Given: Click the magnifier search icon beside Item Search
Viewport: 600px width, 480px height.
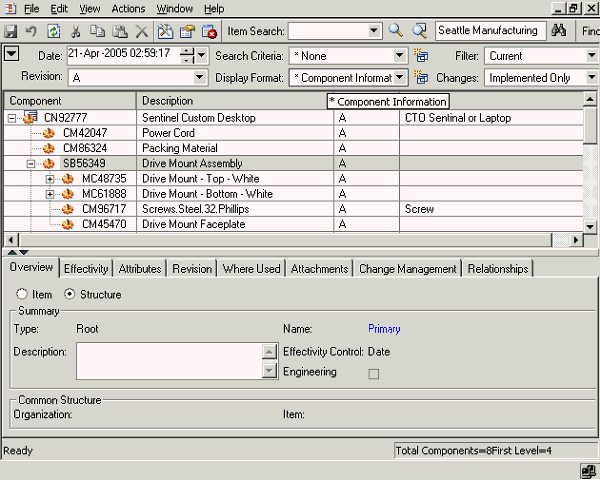Looking at the screenshot, I should 396,30.
